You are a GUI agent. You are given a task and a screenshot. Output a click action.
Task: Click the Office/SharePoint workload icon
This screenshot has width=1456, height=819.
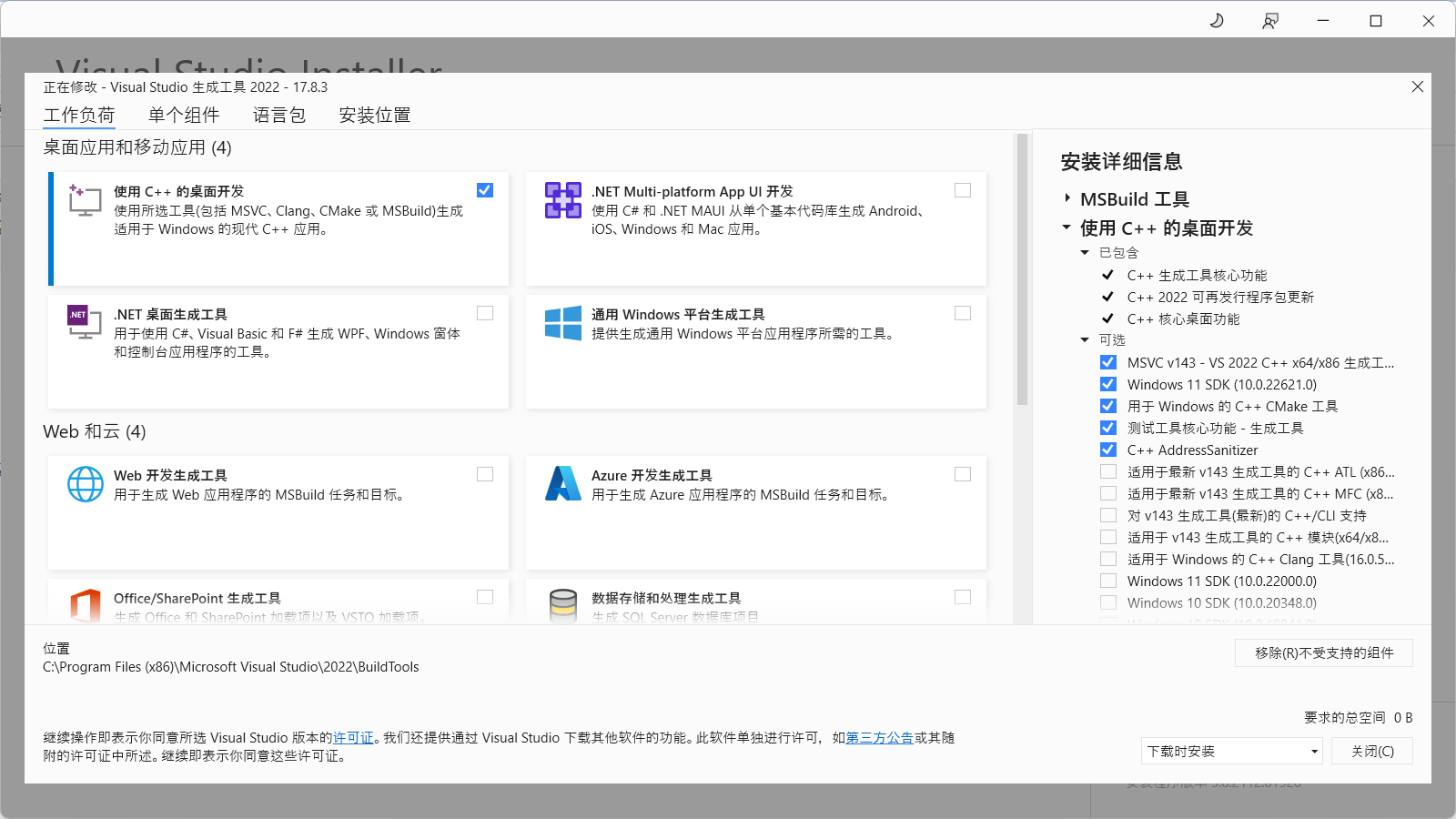[85, 606]
